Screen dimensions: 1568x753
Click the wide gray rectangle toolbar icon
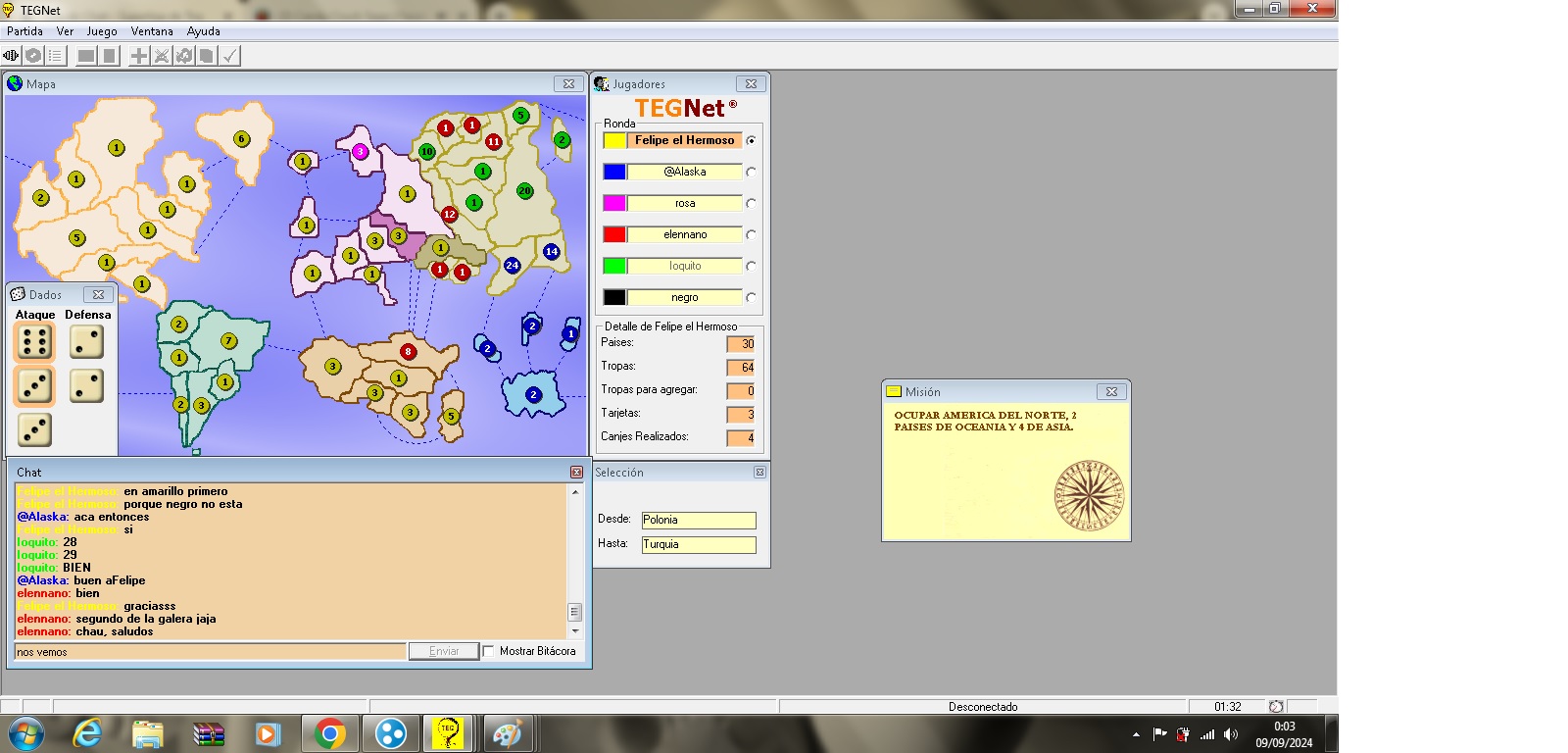[x=86, y=56]
